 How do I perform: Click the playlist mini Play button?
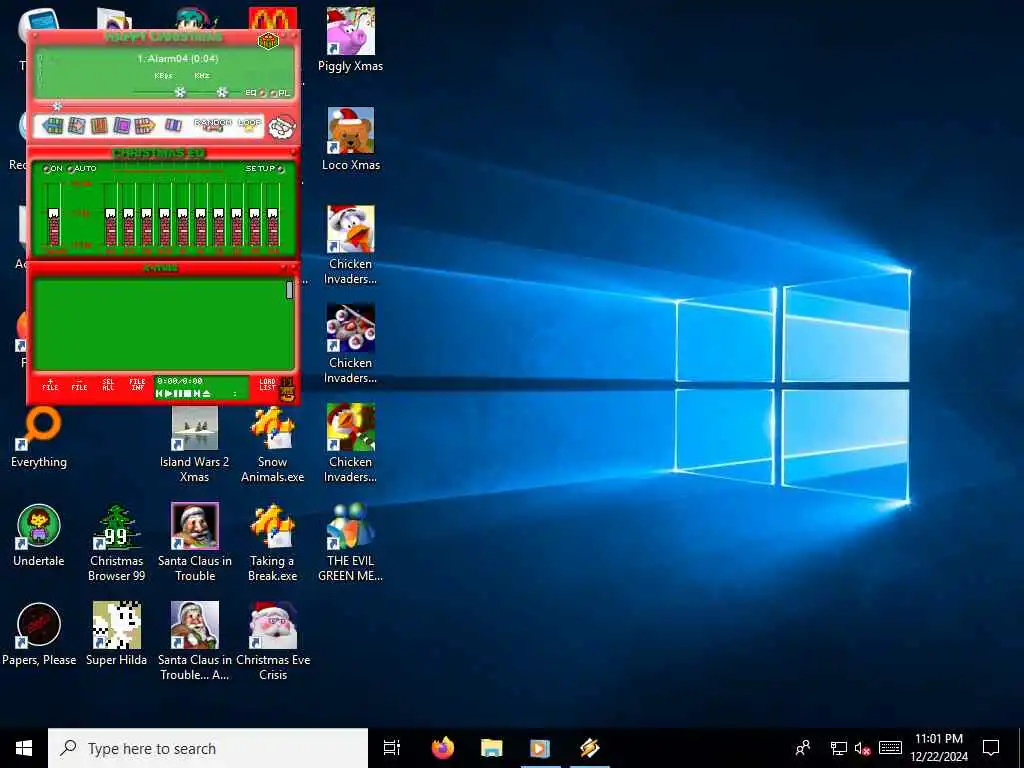(x=168, y=394)
